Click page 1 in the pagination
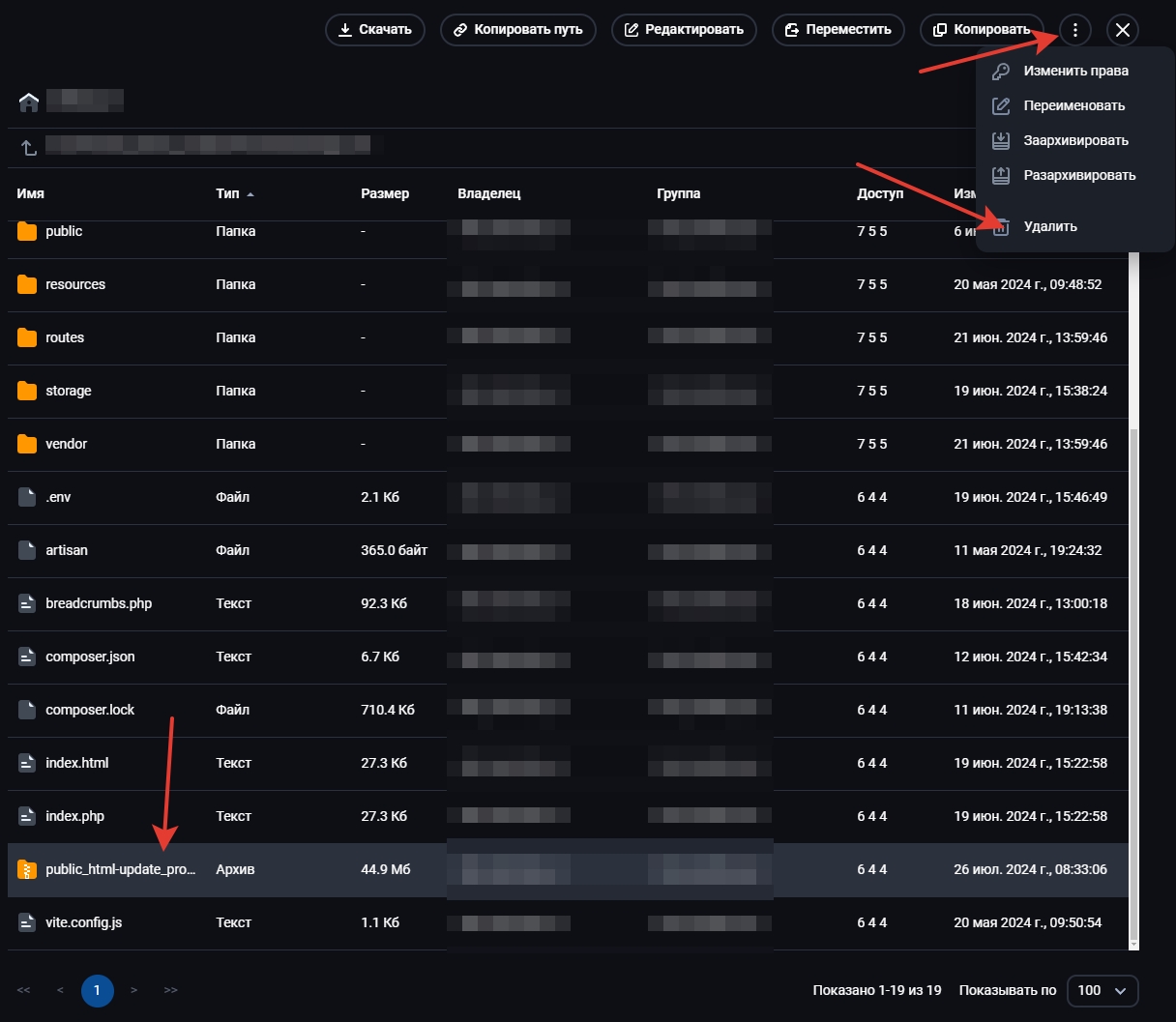This screenshot has height=1022, width=1176. click(x=97, y=990)
